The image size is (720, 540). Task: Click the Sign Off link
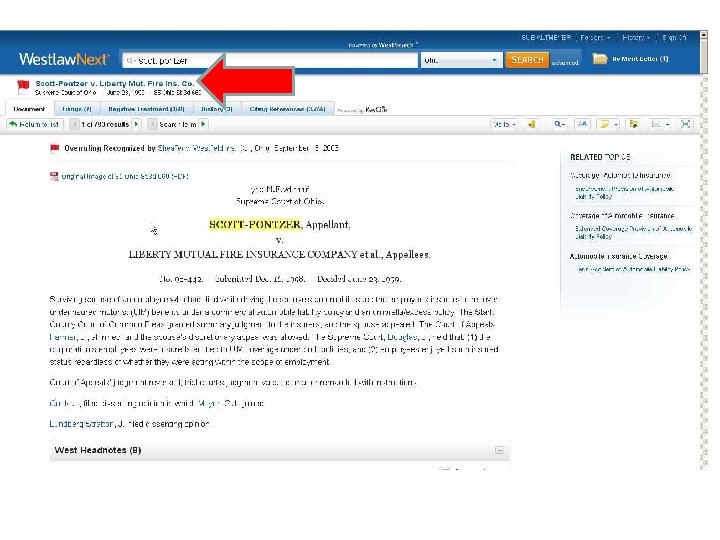pos(675,38)
